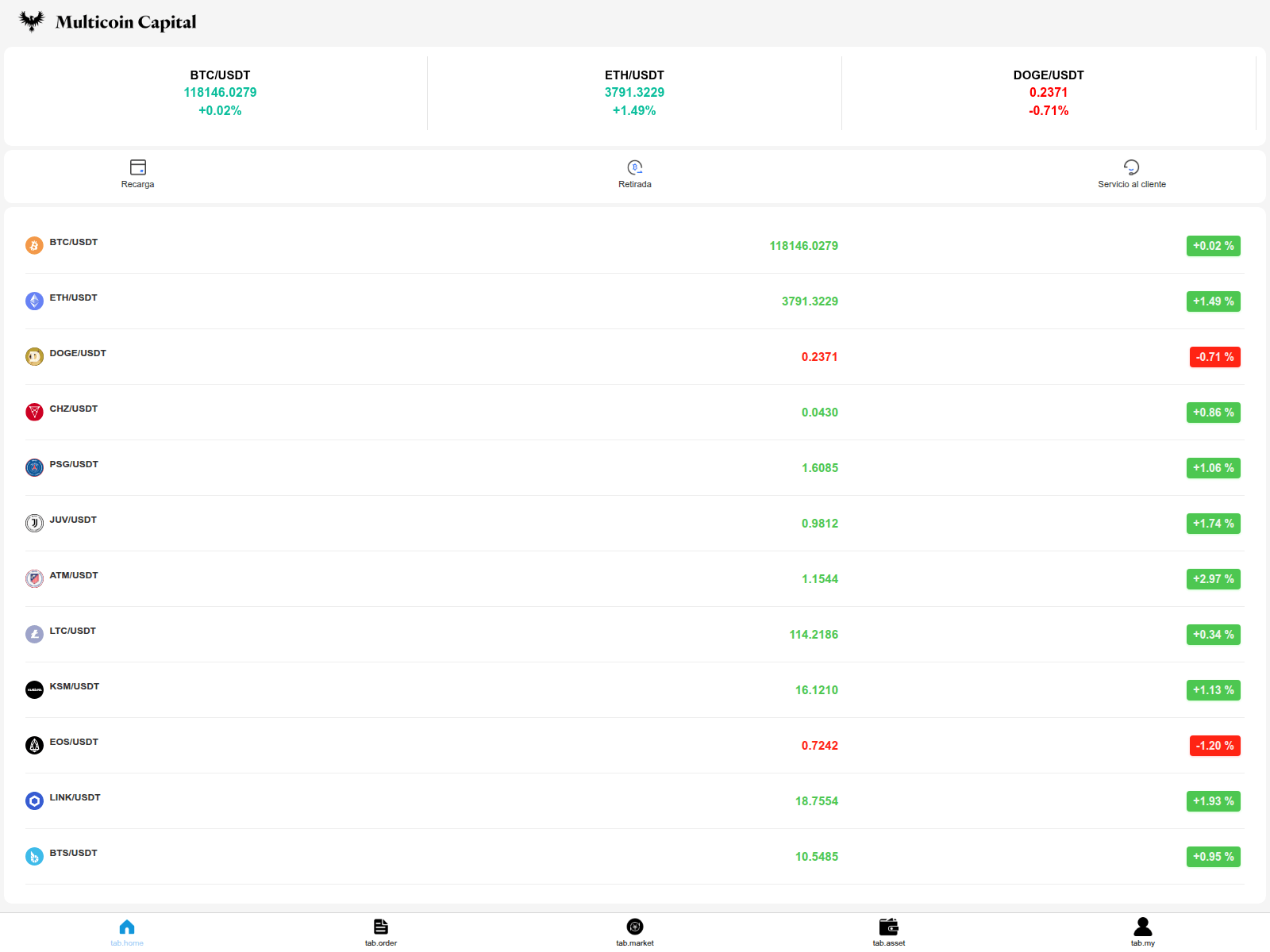Click the 0.2371 price in the DOGE list row
This screenshot has width=1270, height=952.
[820, 357]
